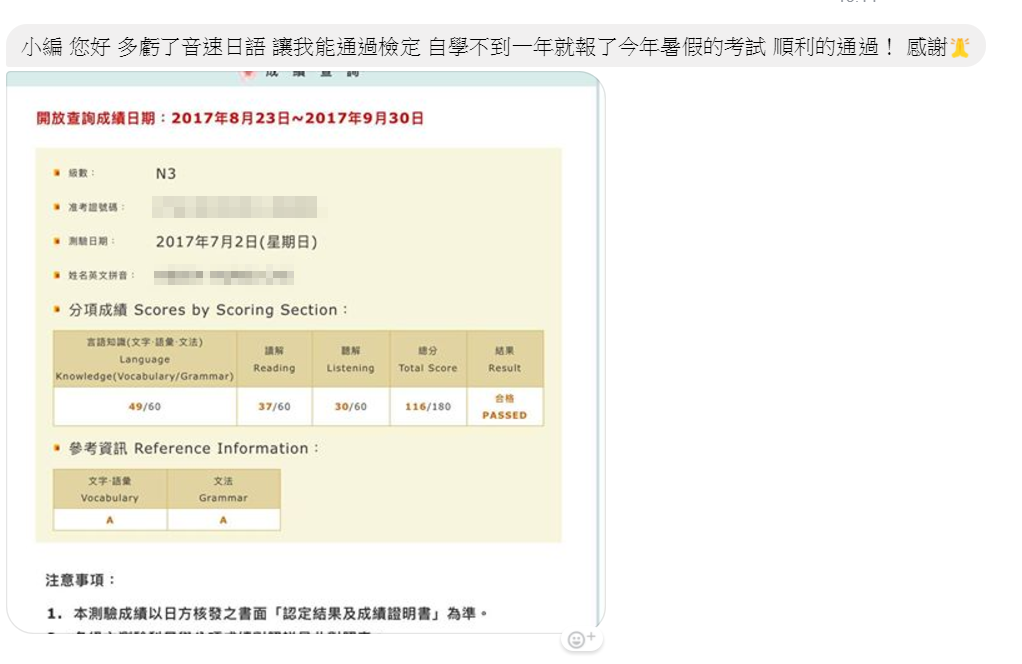Click the 49/60 language knowledge score
The image size is (1022, 664).
[145, 407]
